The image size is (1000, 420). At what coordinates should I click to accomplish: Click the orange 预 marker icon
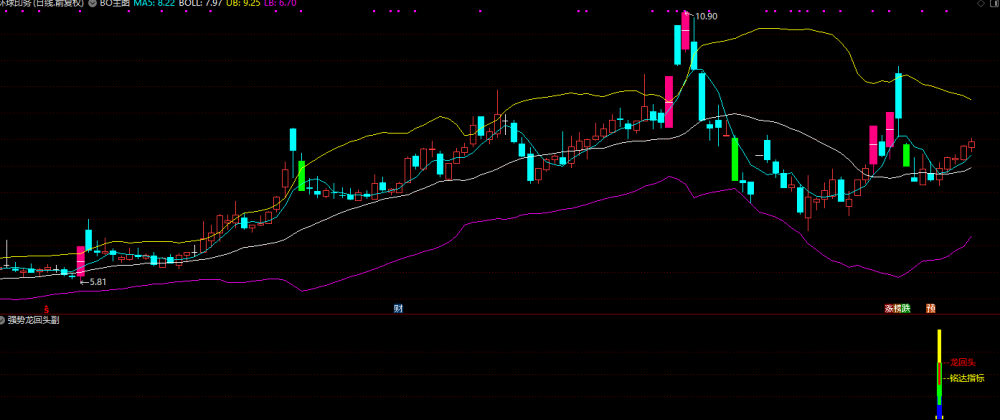(930, 309)
